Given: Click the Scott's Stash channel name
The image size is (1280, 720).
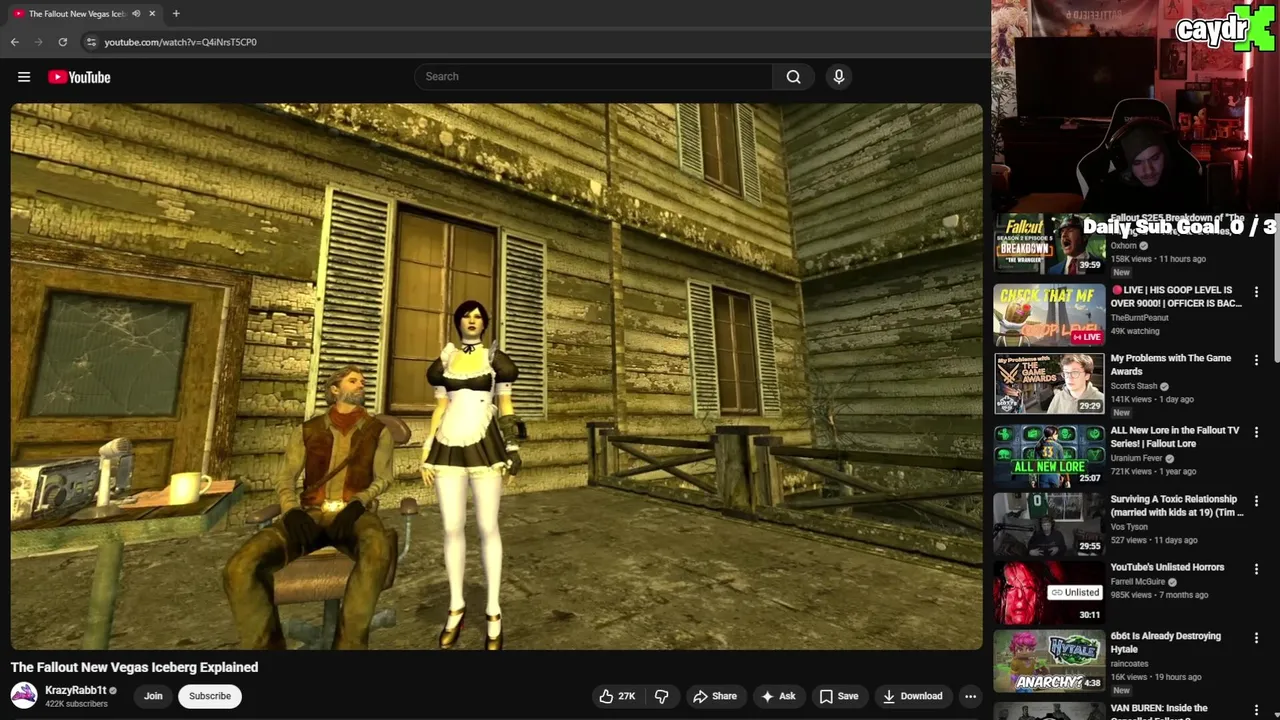Looking at the screenshot, I should point(1134,386).
